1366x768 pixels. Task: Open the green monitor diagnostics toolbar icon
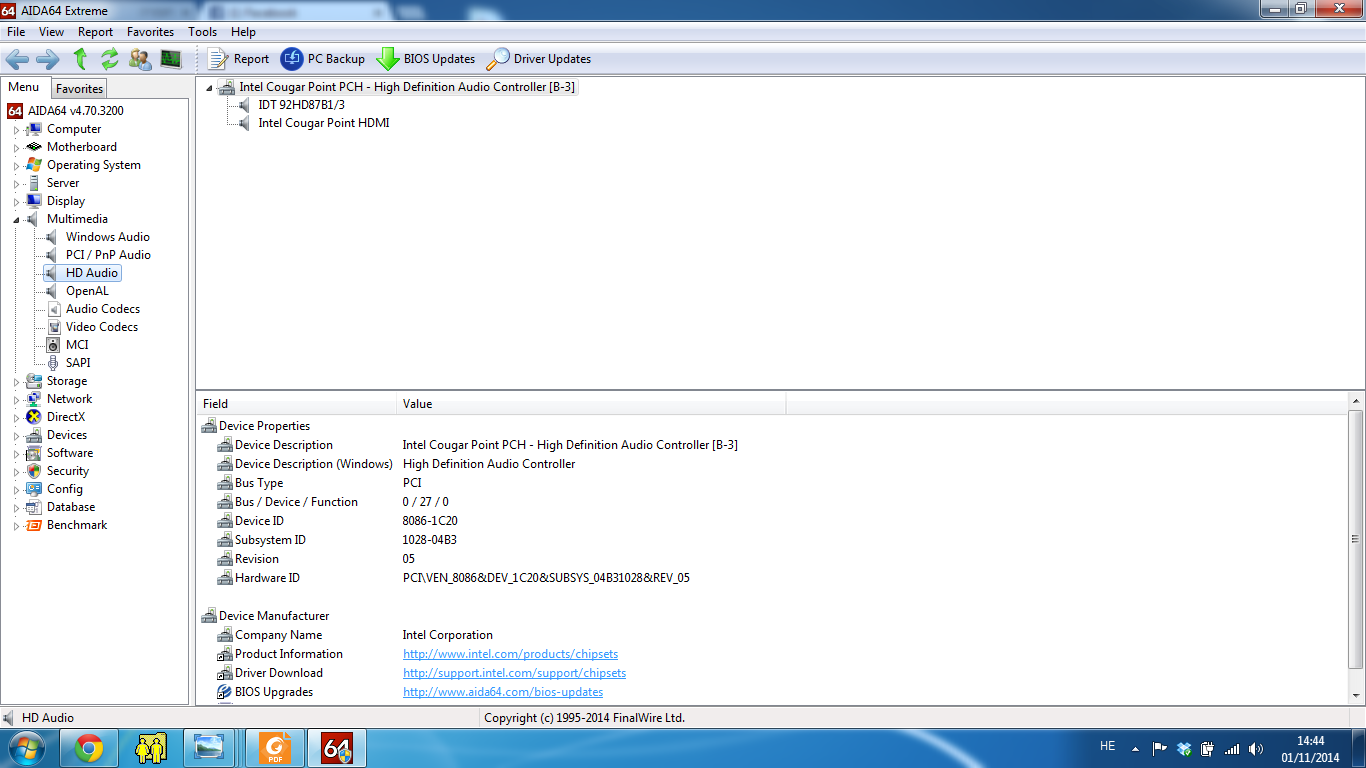tap(171, 59)
